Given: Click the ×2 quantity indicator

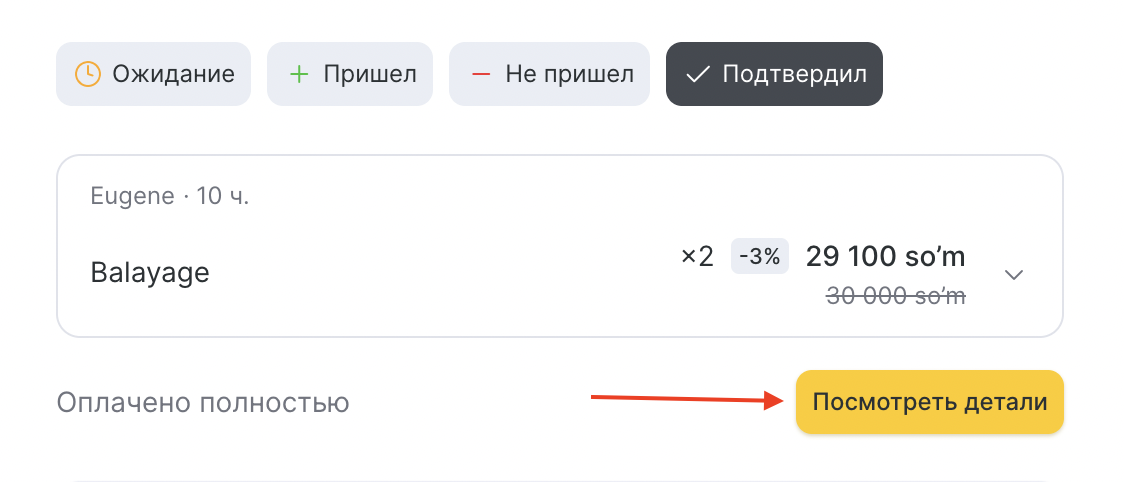Looking at the screenshot, I should [697, 257].
